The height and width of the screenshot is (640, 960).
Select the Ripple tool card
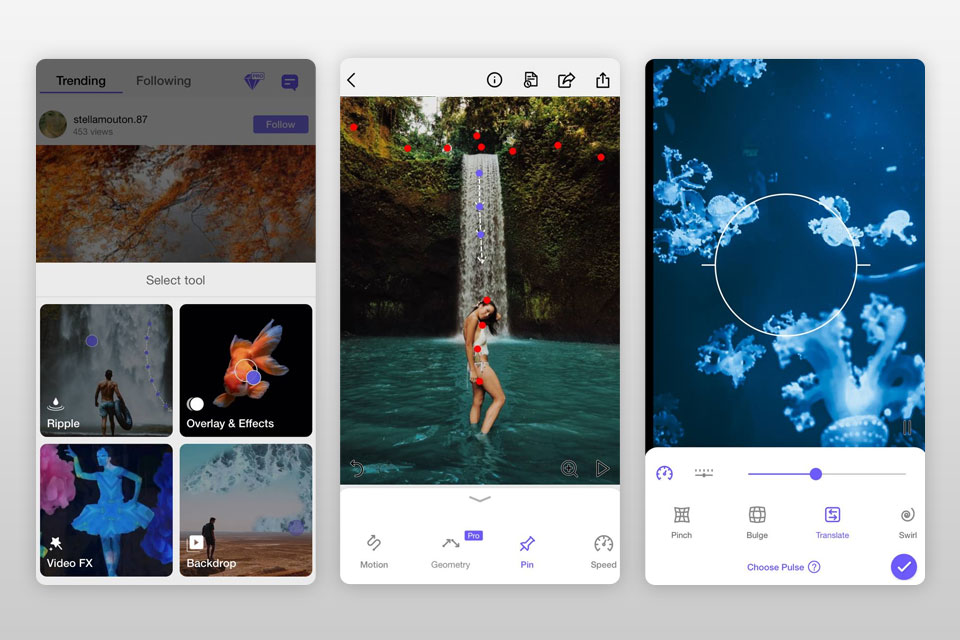(107, 370)
